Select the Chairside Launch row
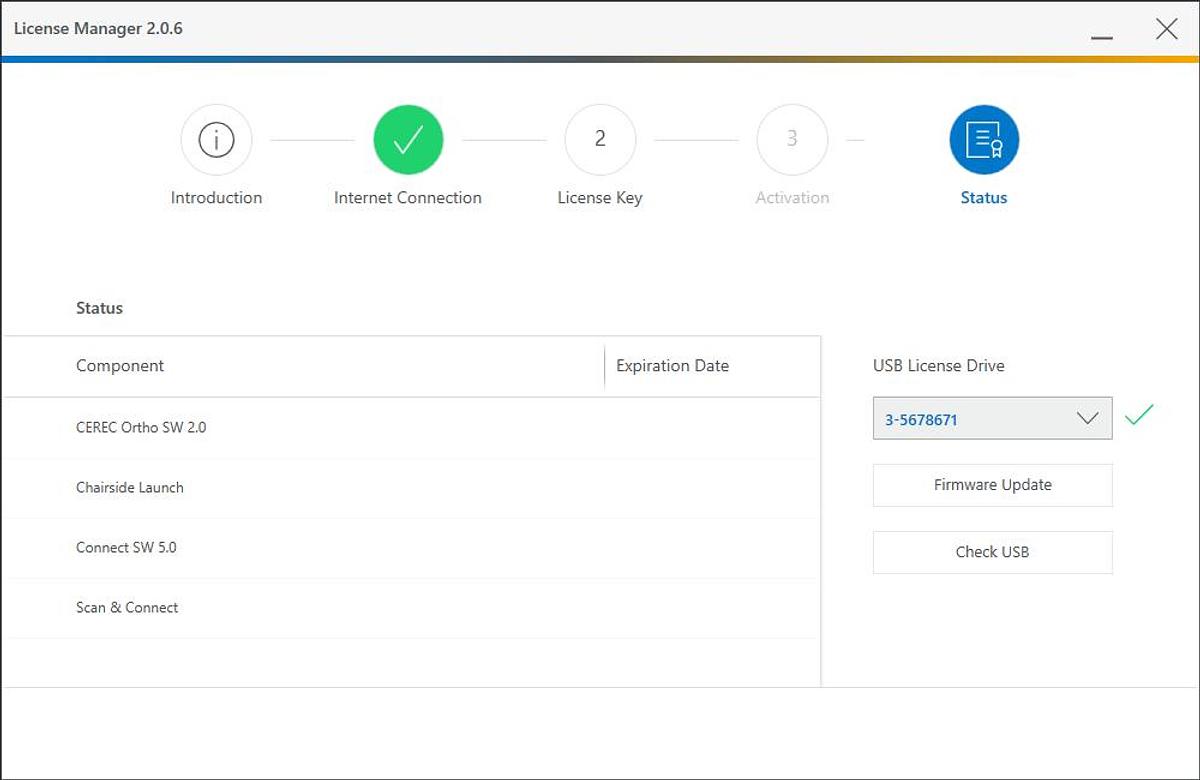 click(x=411, y=488)
